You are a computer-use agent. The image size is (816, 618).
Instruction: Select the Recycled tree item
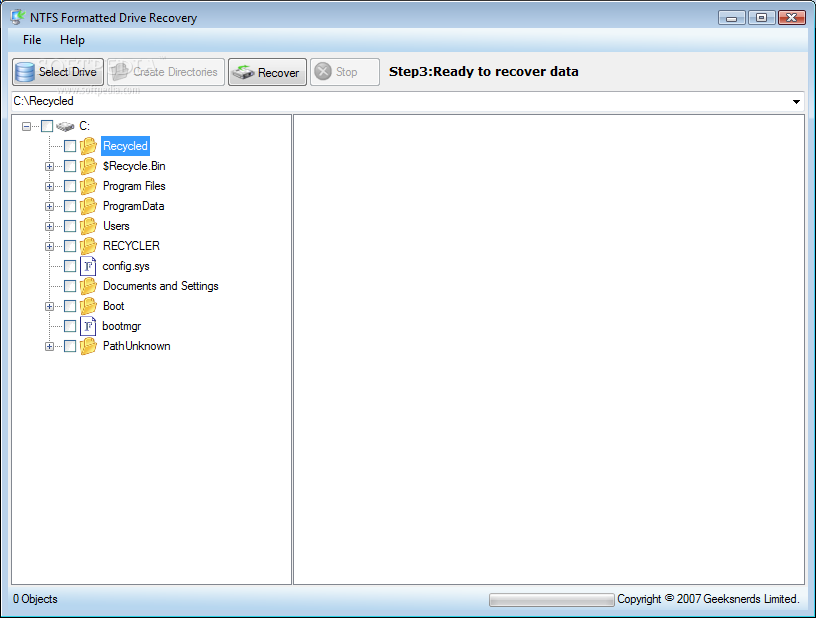click(x=125, y=146)
